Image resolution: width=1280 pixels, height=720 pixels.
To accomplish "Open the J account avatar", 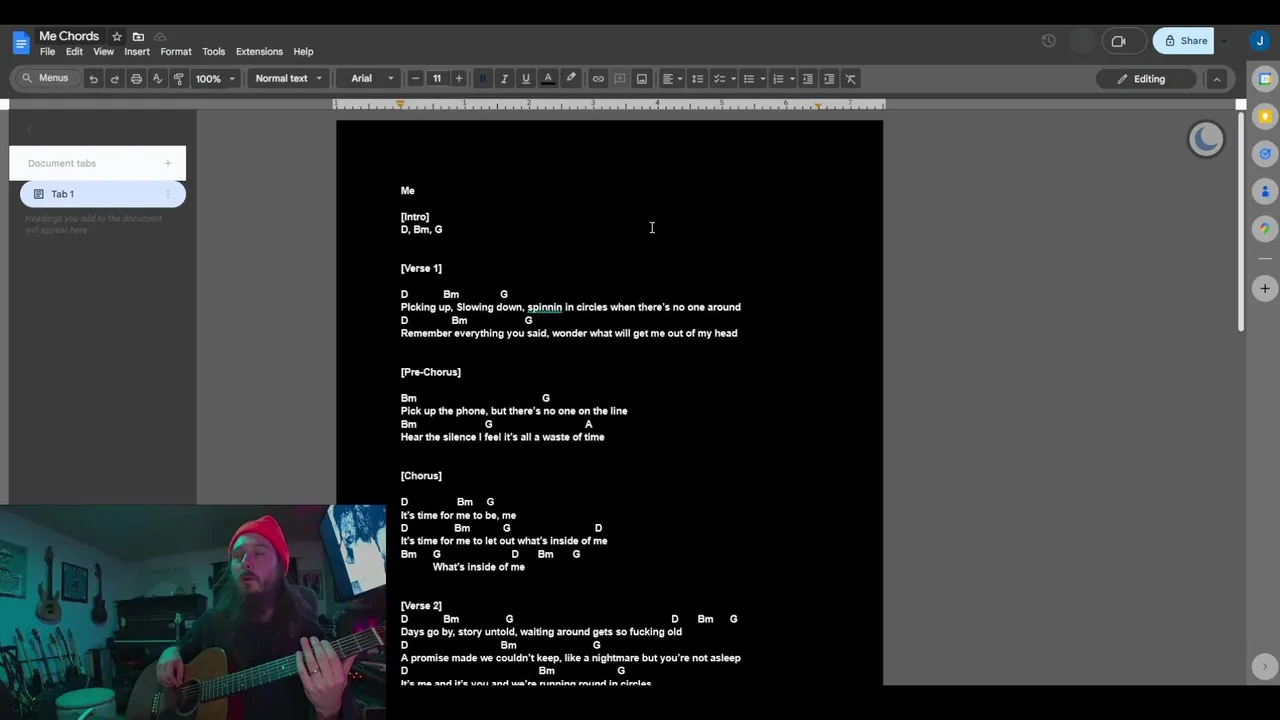I will tap(1259, 41).
